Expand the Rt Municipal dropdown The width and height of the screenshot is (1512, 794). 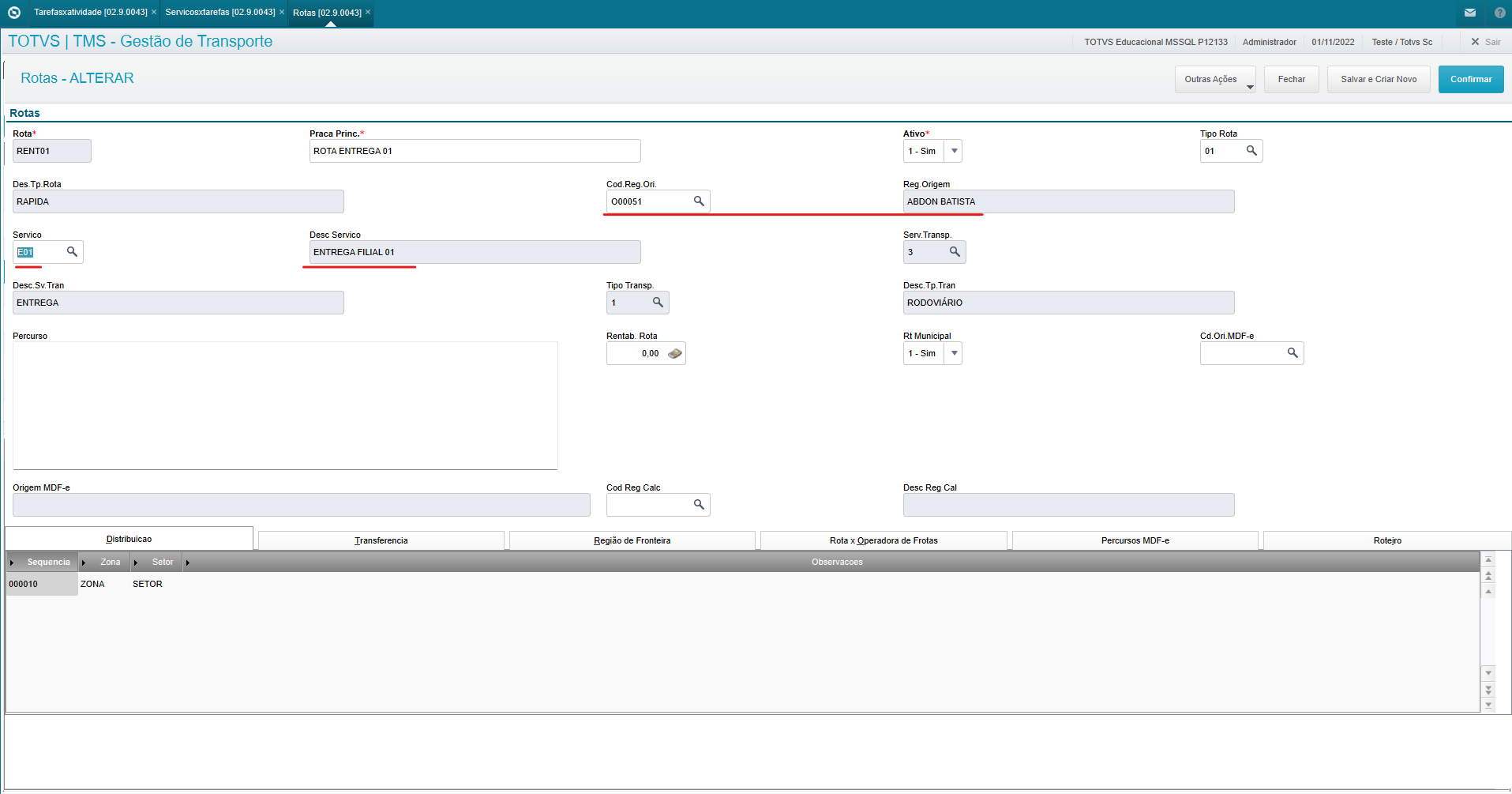click(954, 353)
